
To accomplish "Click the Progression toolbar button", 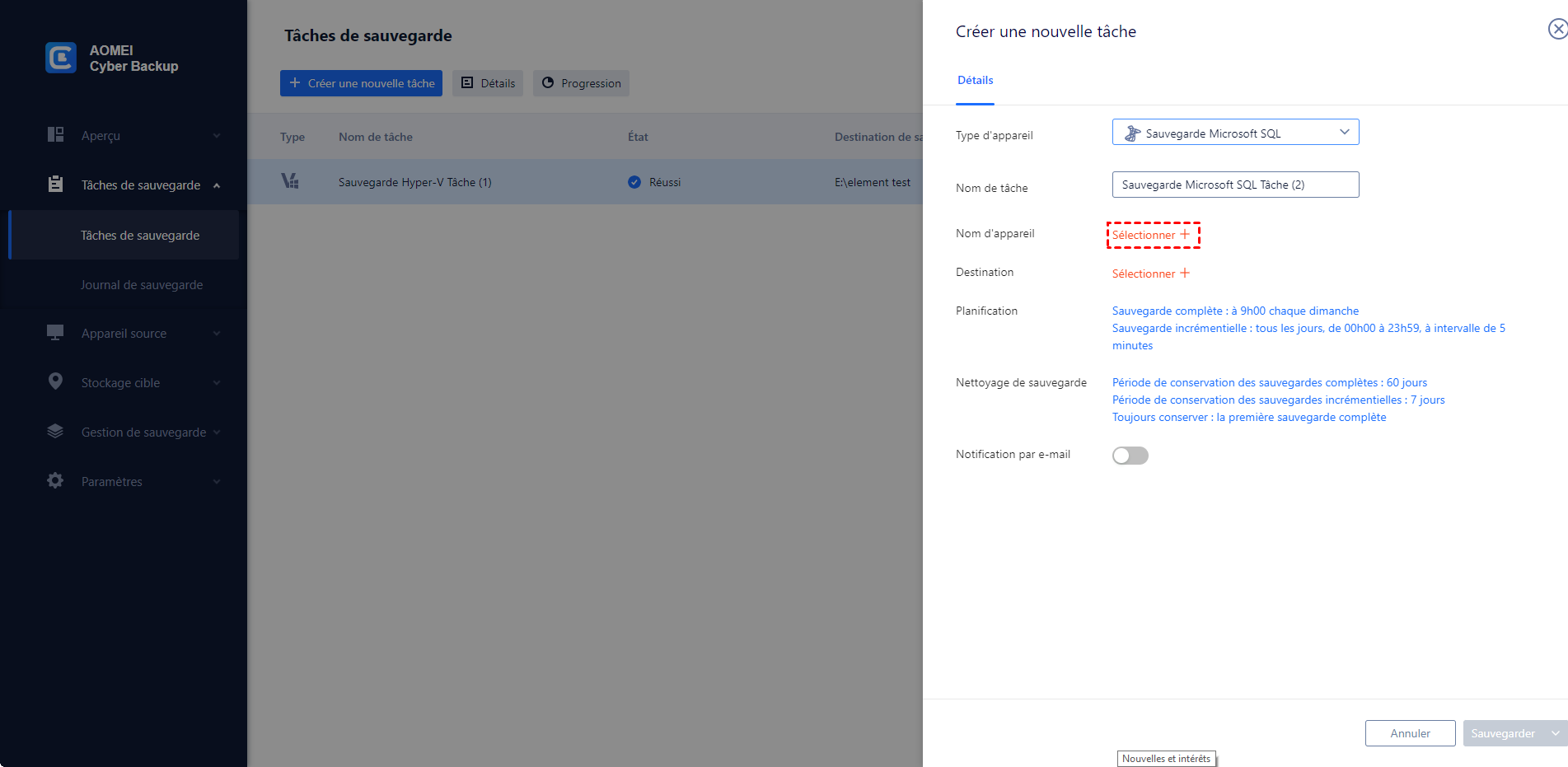I will click(x=581, y=83).
